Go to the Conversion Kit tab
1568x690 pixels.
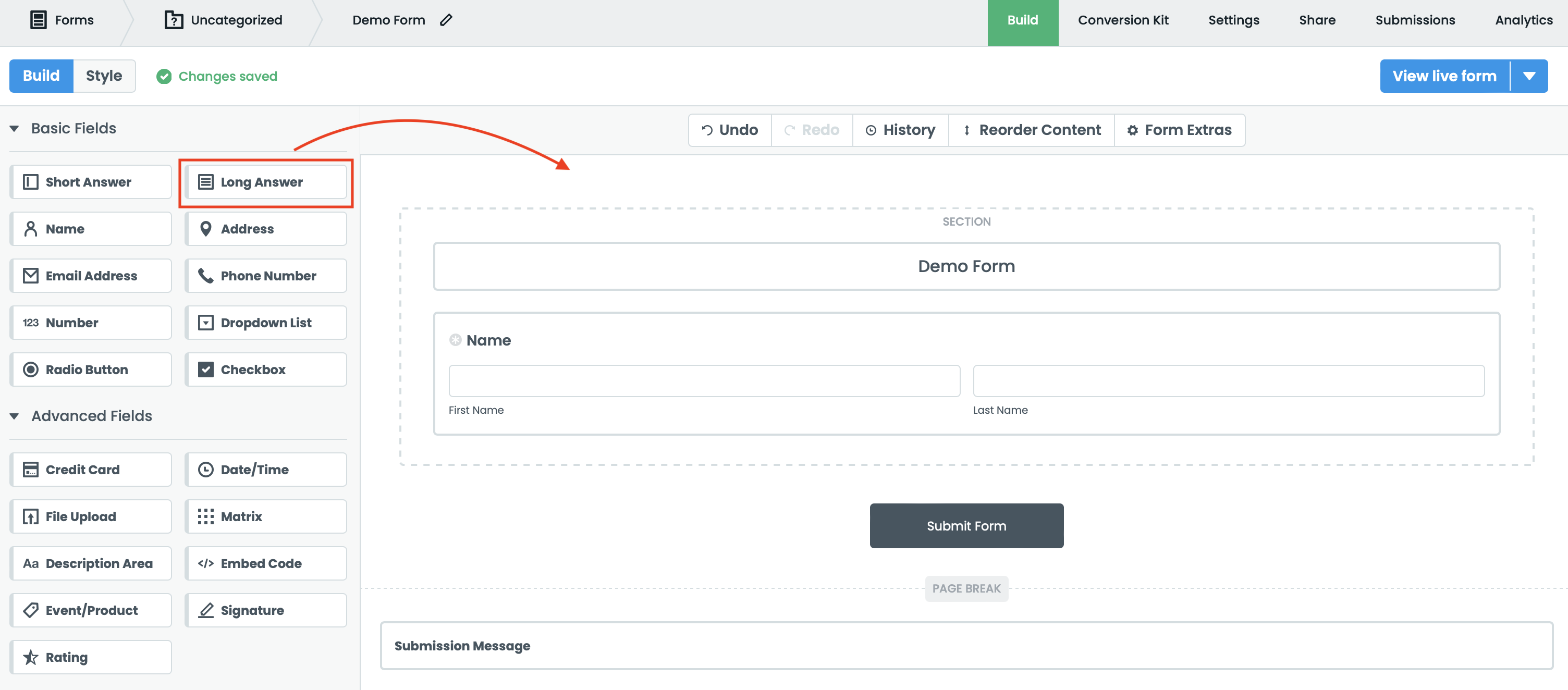click(1123, 20)
